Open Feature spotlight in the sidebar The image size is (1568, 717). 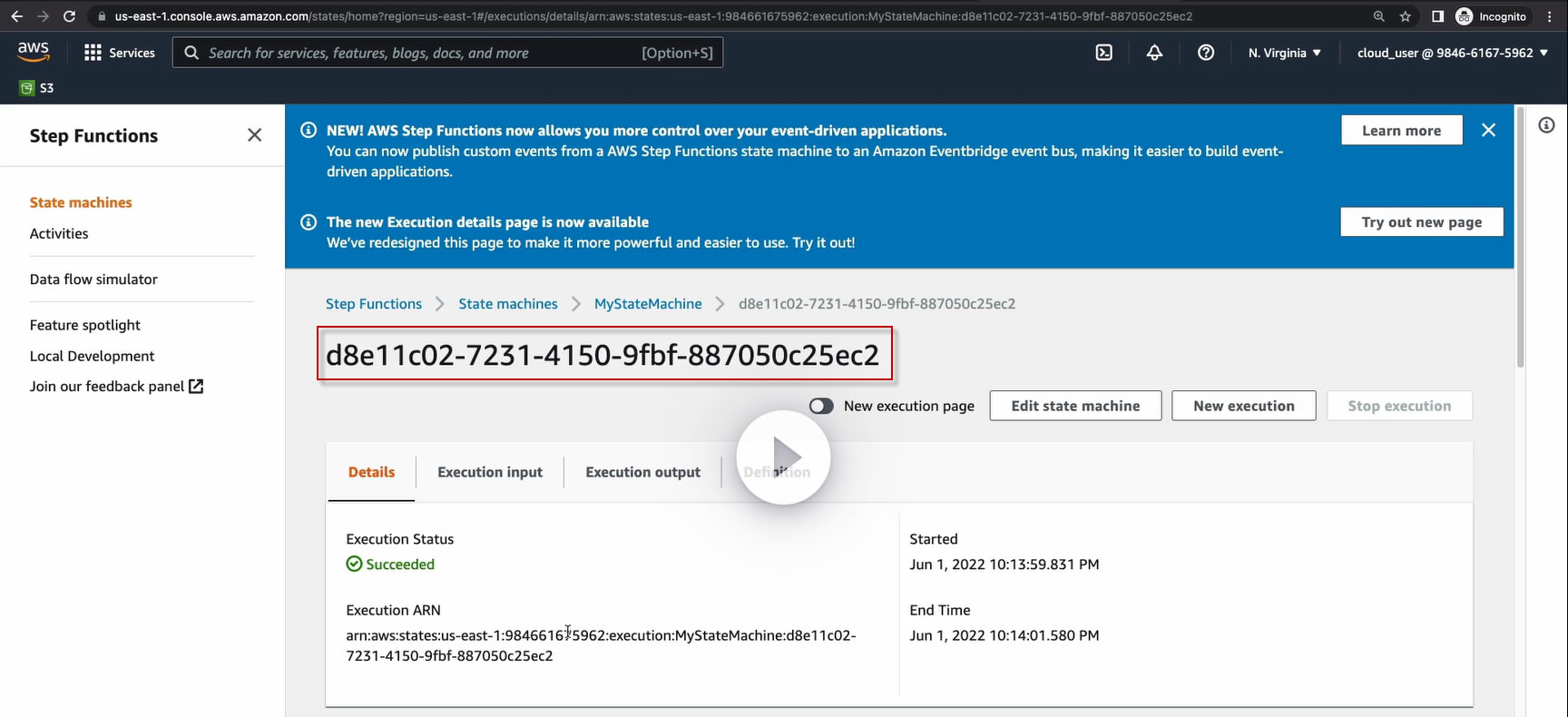coord(85,325)
